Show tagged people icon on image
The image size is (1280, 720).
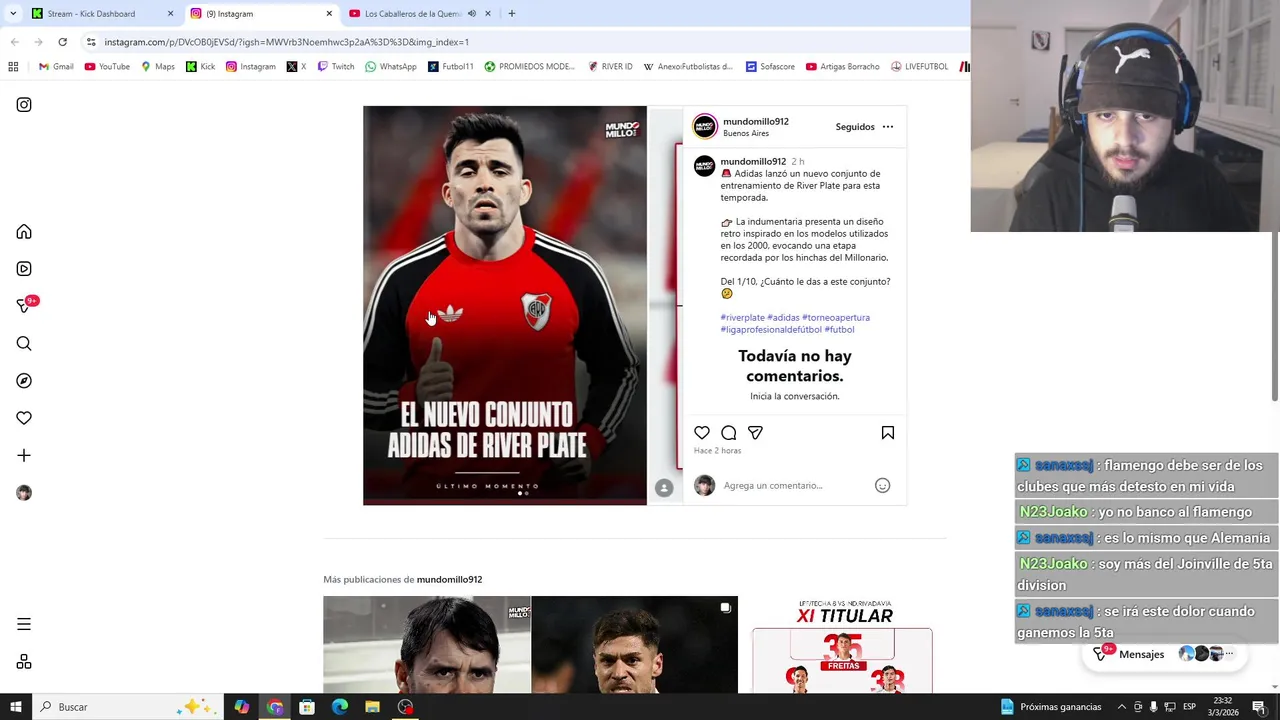pyautogui.click(x=664, y=488)
